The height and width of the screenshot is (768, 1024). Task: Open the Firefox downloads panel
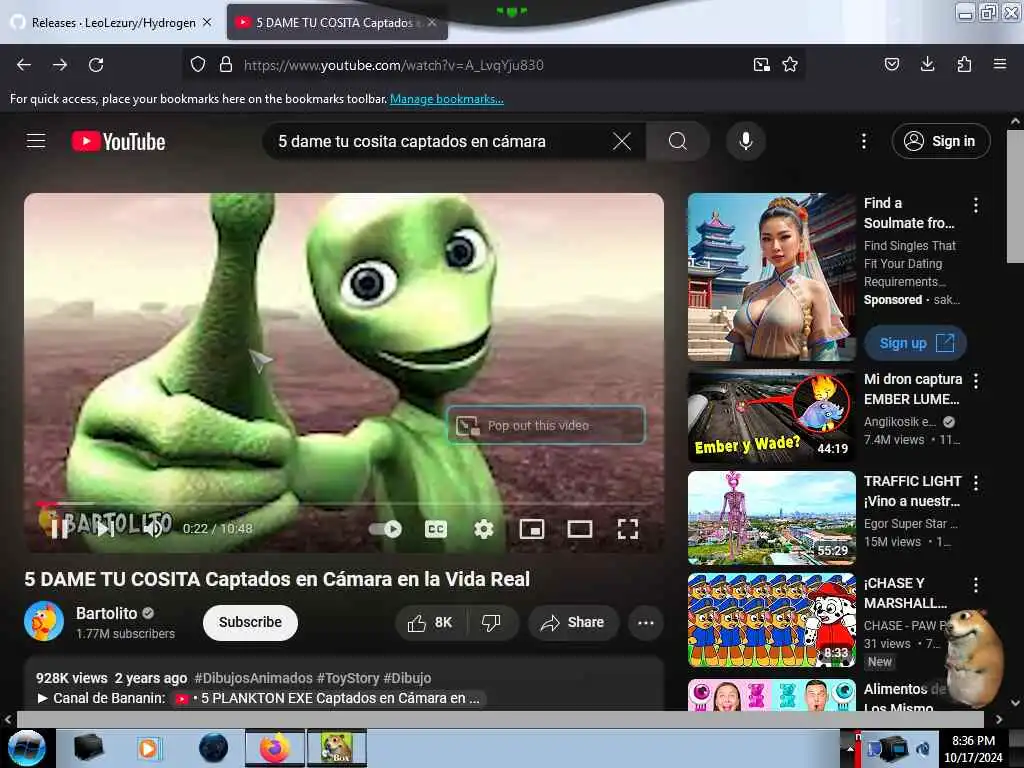click(x=927, y=65)
